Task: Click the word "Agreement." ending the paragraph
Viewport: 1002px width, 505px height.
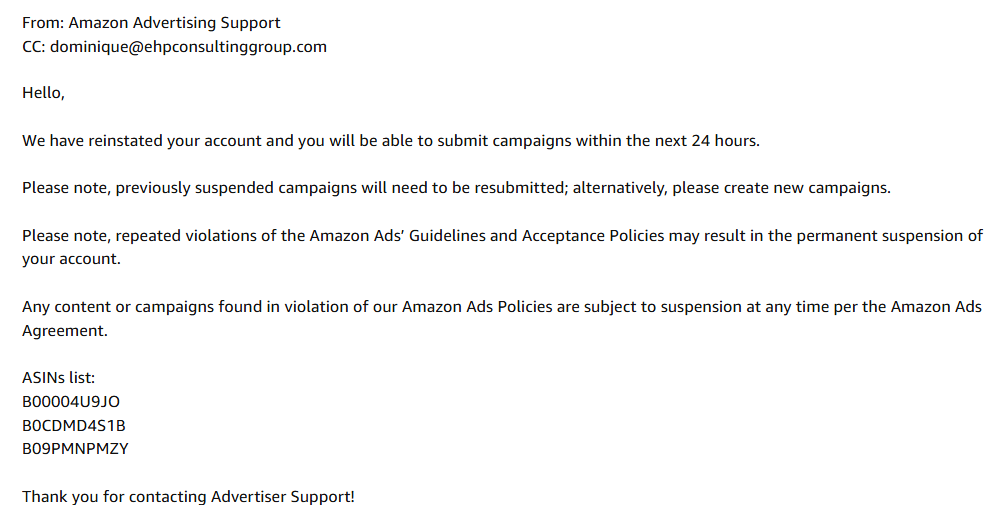Action: pos(64,331)
